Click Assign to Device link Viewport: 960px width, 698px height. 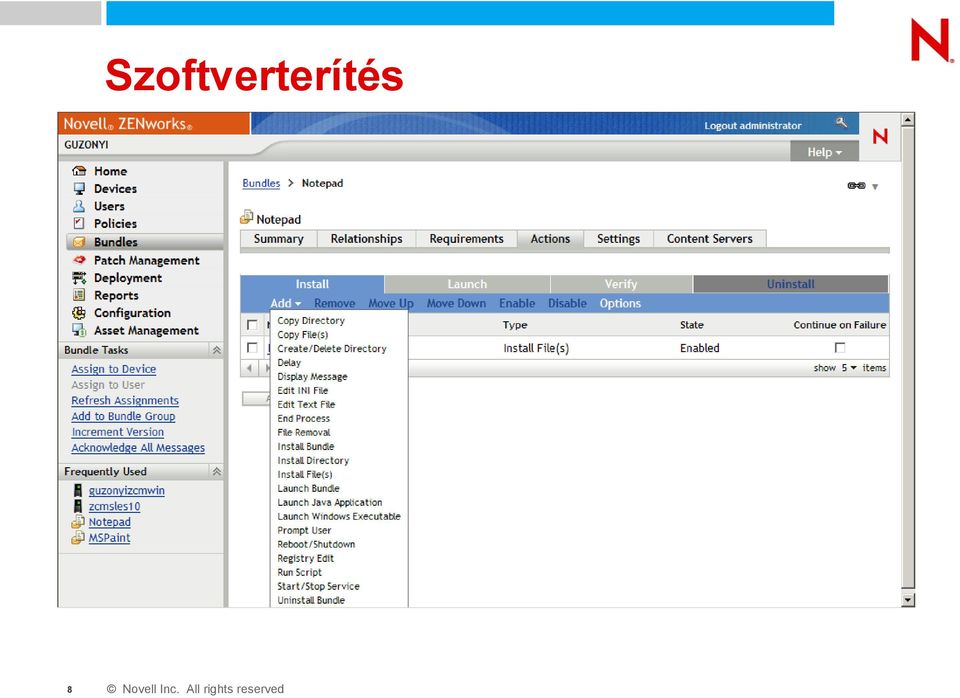113,369
